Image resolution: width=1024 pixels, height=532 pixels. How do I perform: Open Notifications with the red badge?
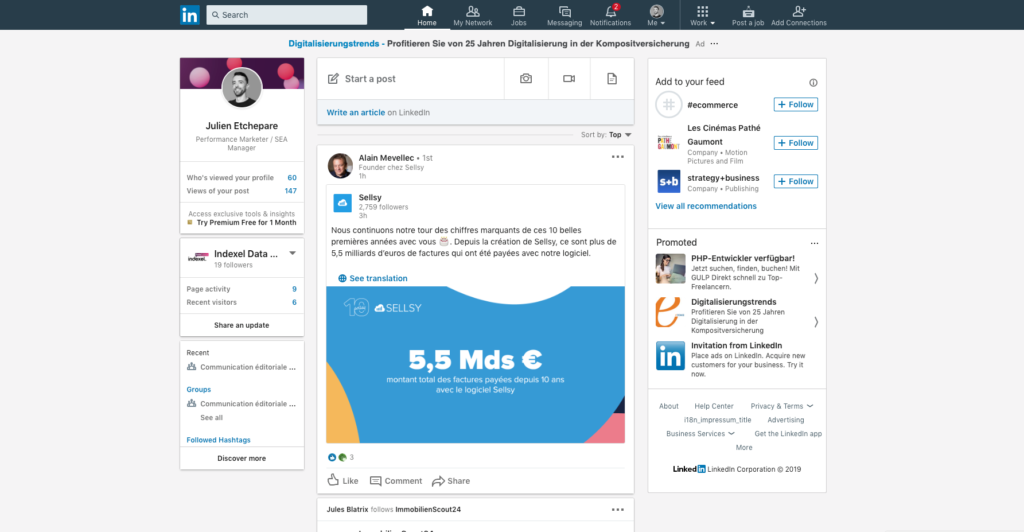pyautogui.click(x=611, y=16)
